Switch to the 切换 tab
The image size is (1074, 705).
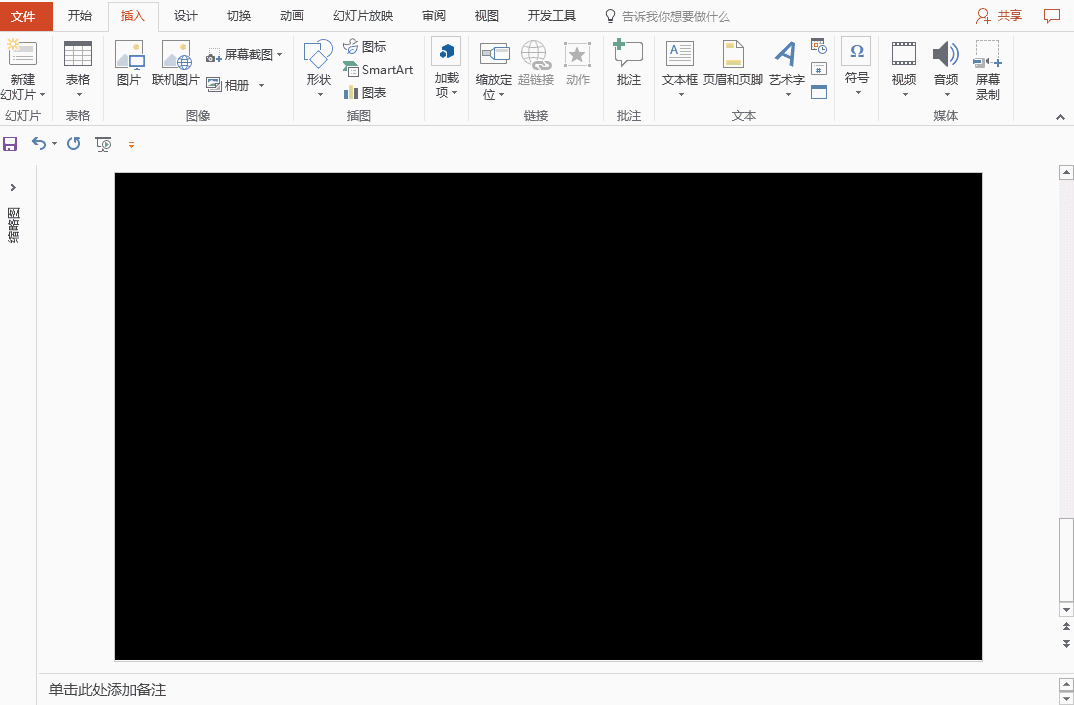point(239,16)
